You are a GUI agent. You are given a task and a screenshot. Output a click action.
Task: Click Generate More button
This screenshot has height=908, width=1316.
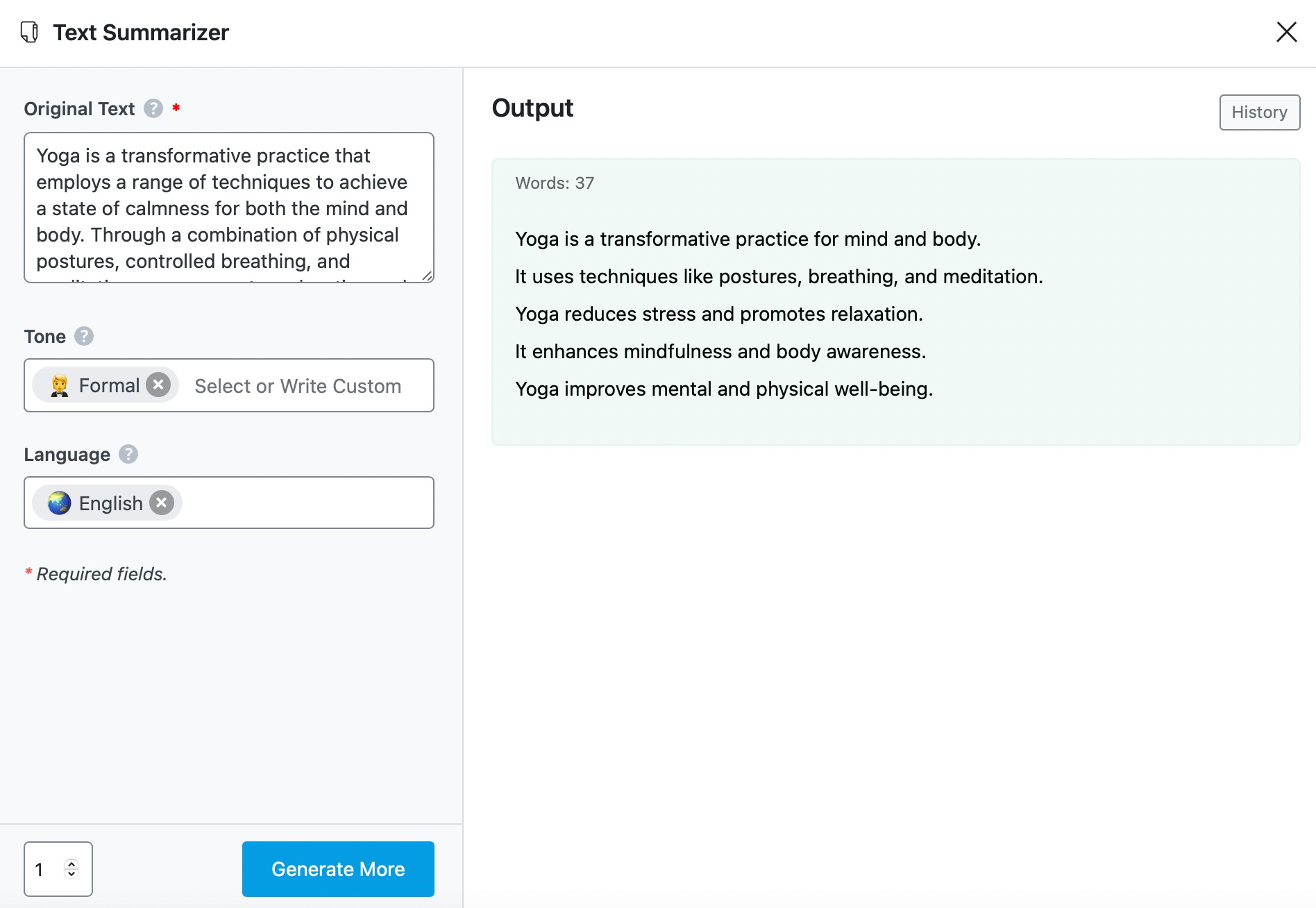pos(338,869)
